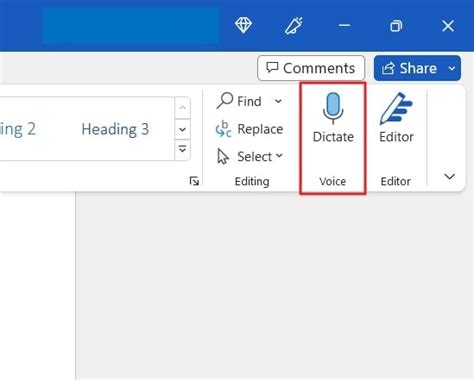This screenshot has width=474, height=380.
Task: Apply the Heading 2 style
Action: [x=17, y=129]
